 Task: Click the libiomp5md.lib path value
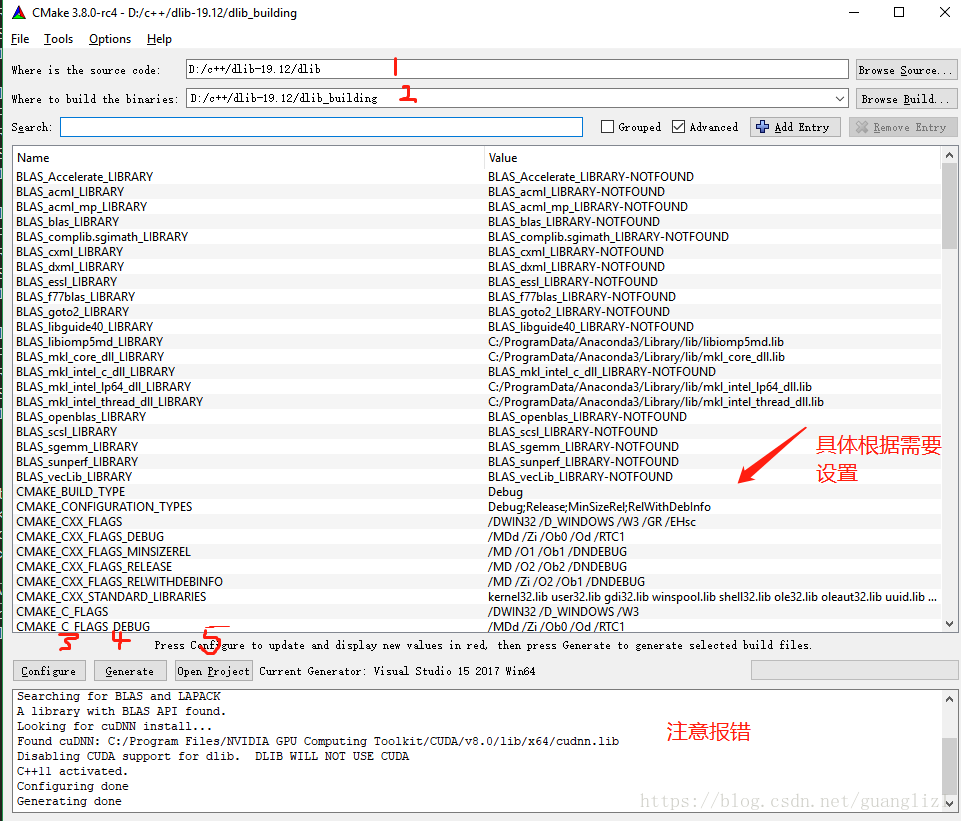tap(636, 342)
